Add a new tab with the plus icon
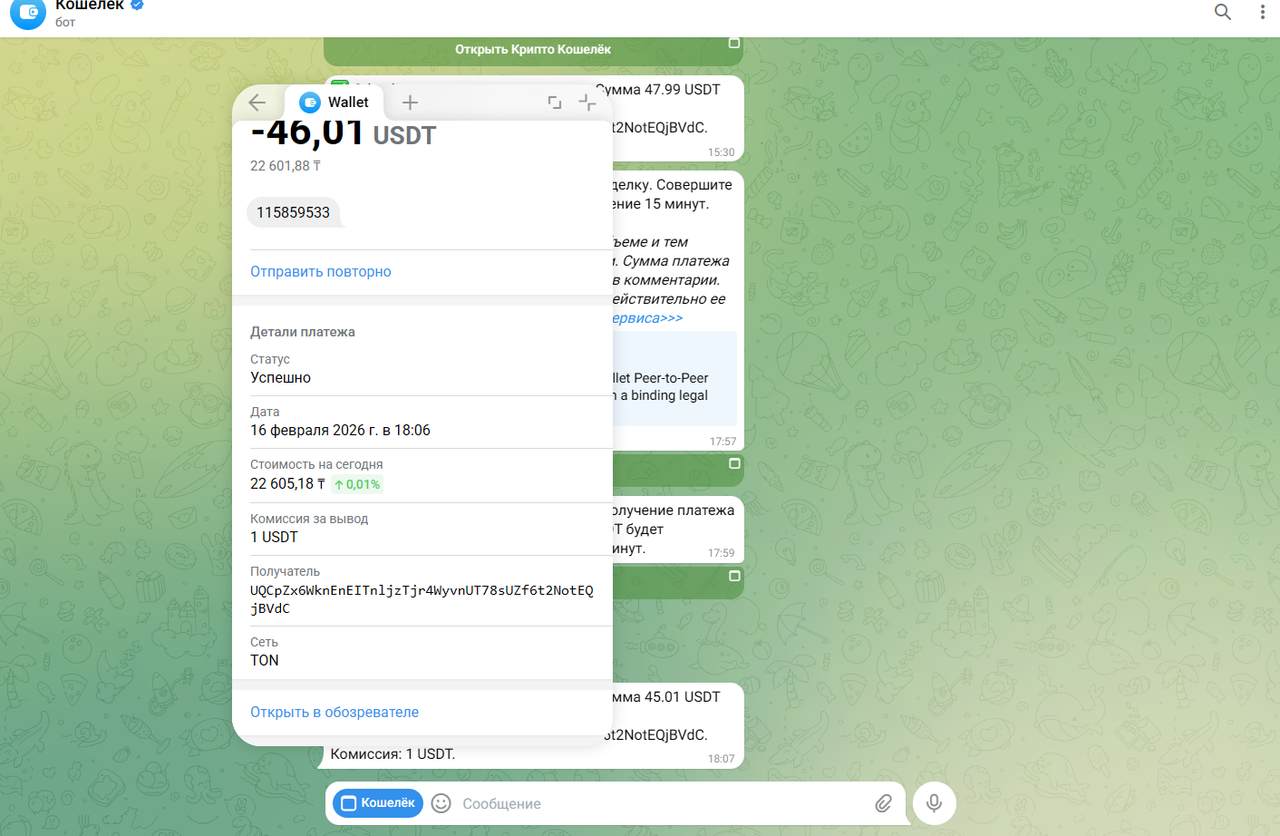 410,102
